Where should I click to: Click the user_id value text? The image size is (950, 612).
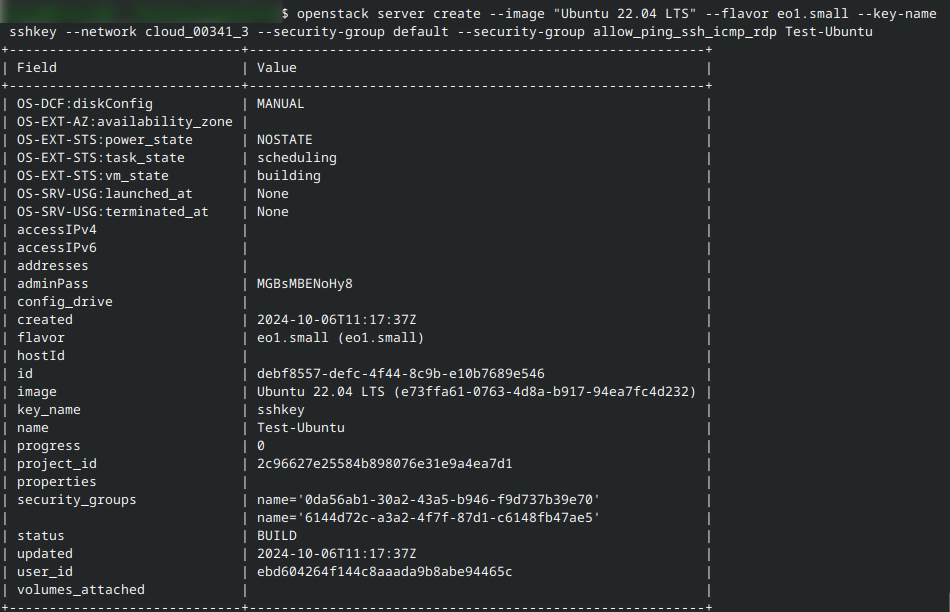[x=384, y=572]
